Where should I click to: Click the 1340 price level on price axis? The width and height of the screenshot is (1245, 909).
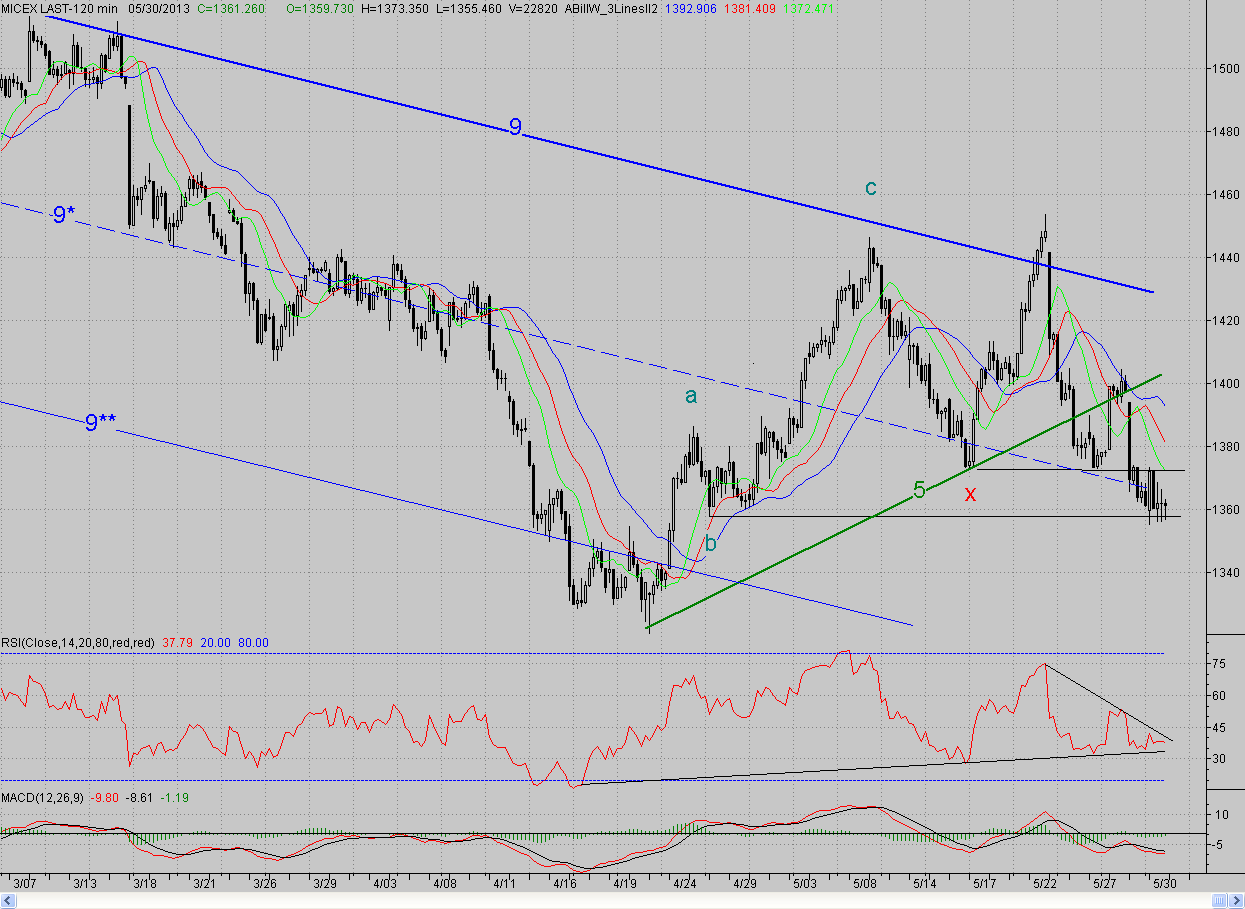[1221, 572]
